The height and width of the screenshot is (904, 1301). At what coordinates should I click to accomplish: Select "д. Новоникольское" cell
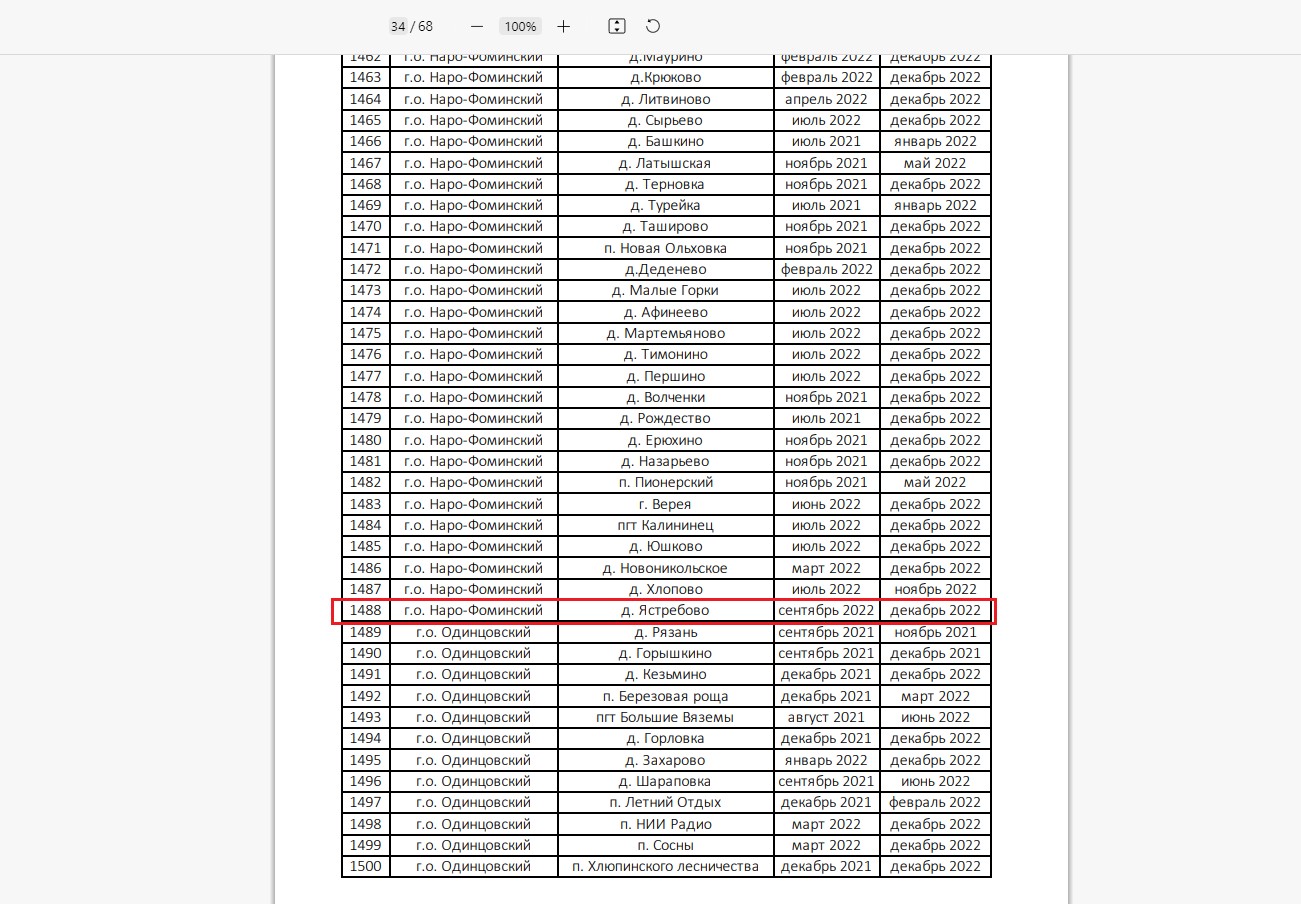tap(665, 568)
